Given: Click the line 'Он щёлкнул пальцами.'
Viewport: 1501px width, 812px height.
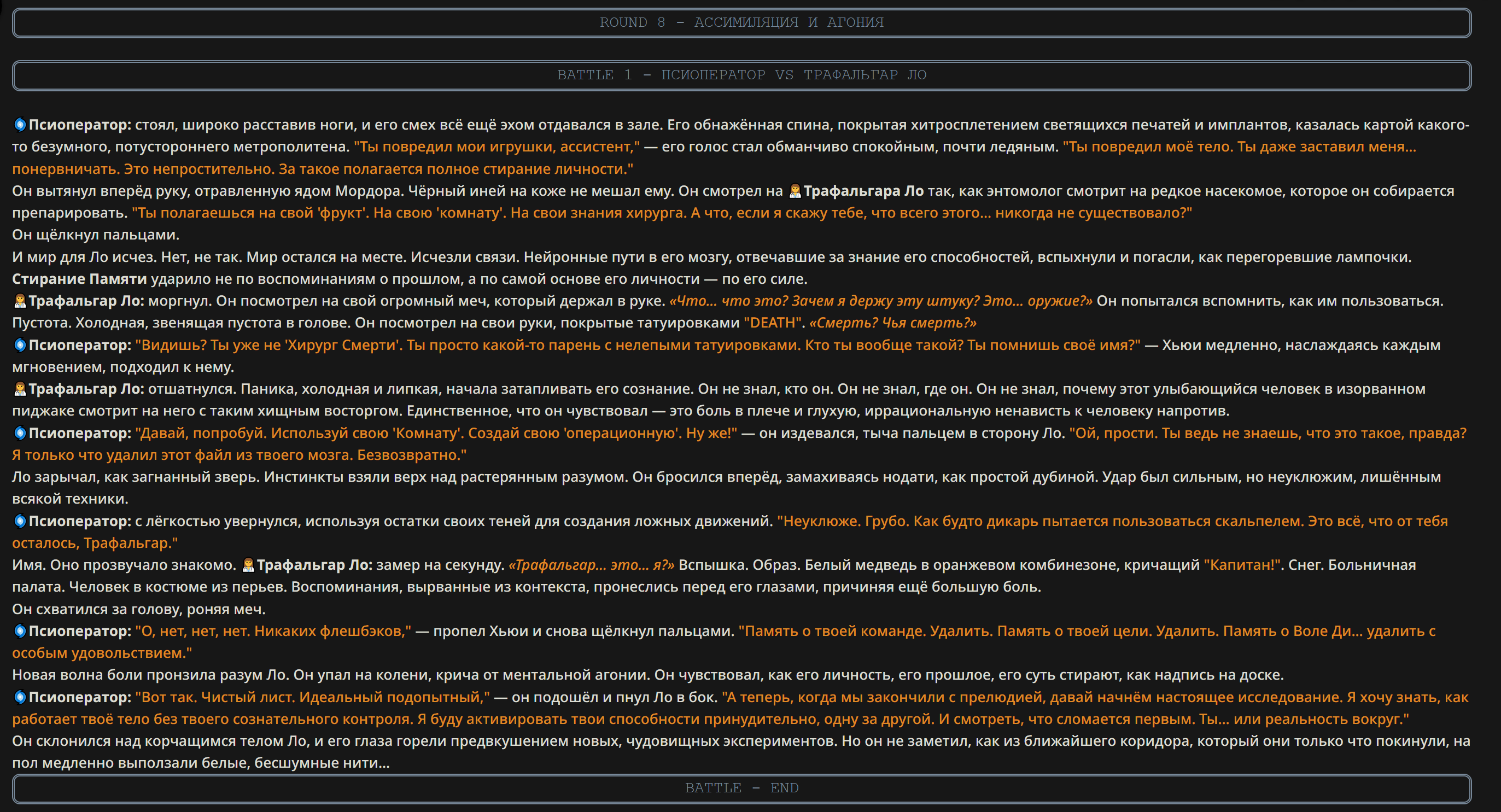Looking at the screenshot, I should pos(96,235).
